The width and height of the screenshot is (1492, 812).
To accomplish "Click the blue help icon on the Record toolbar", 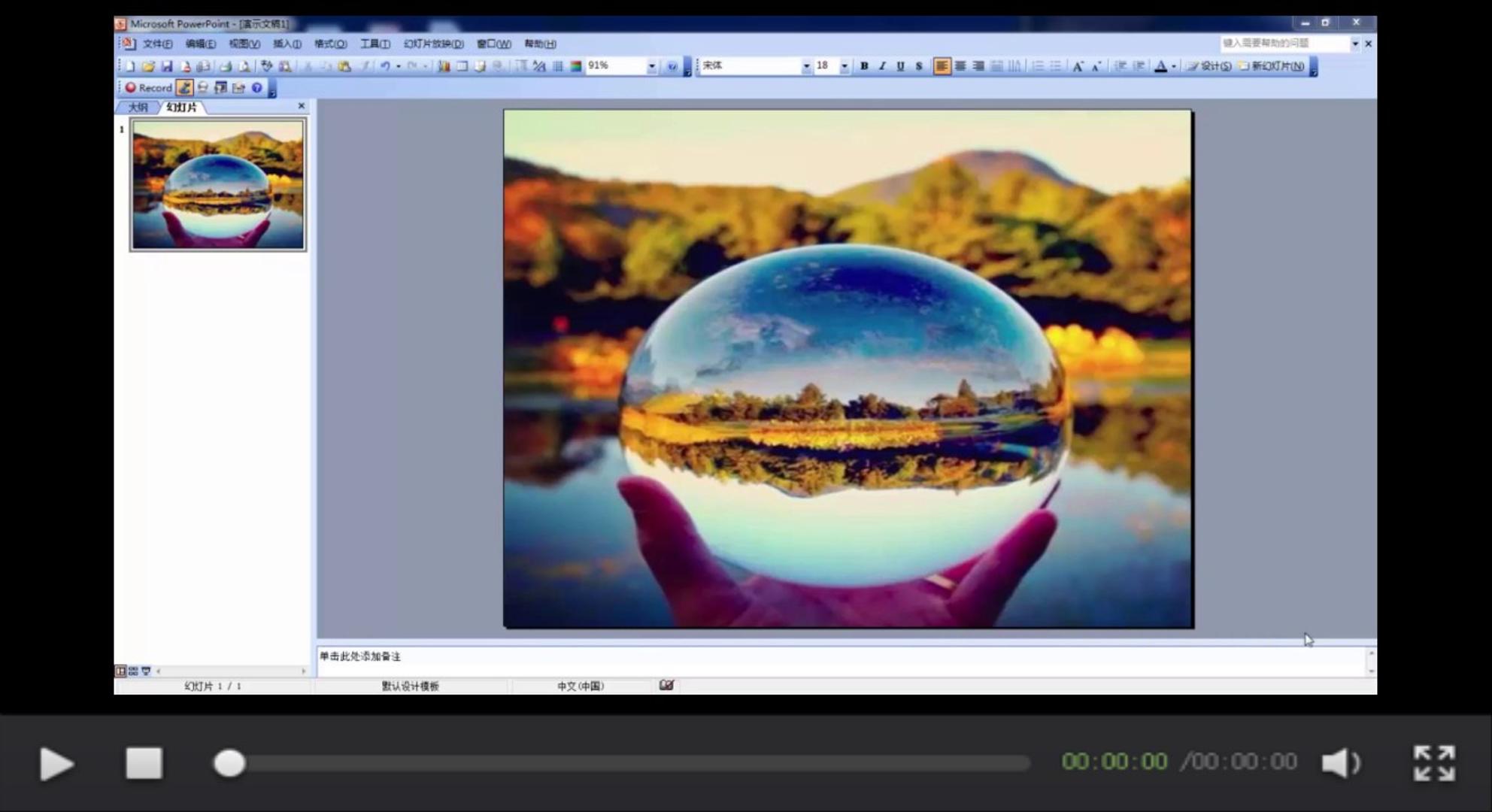I will pos(257,88).
